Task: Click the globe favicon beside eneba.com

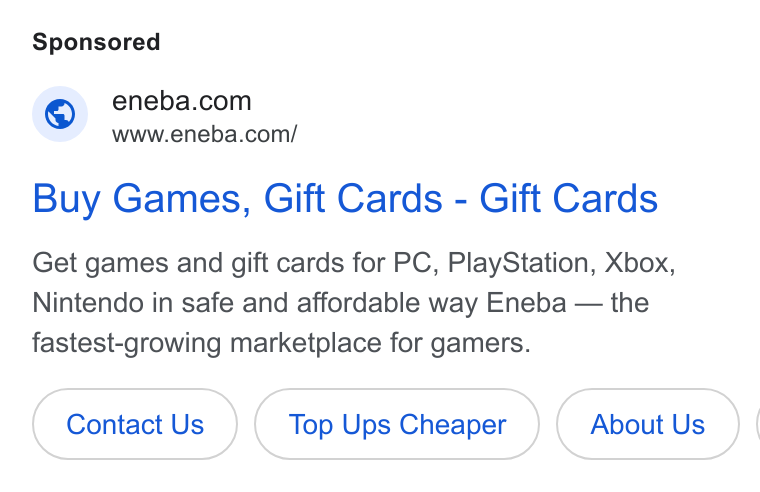Action: (x=60, y=114)
